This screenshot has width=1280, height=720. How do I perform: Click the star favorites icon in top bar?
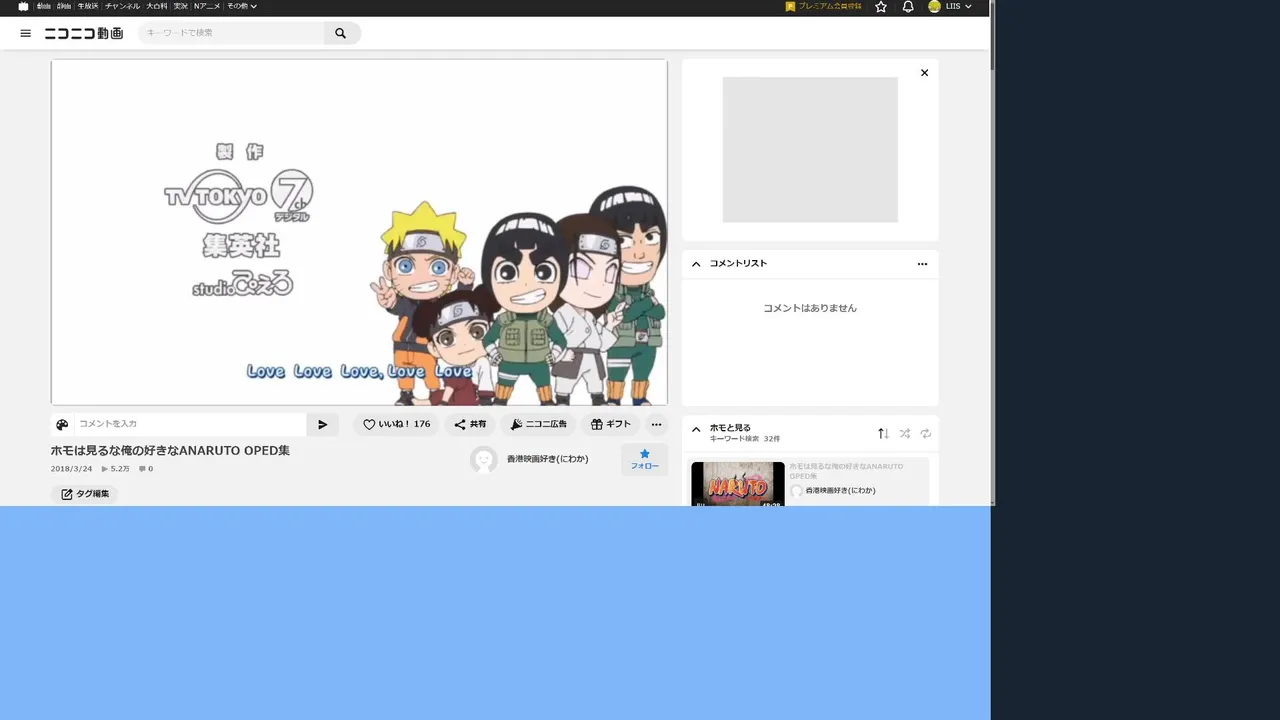pos(881,6)
